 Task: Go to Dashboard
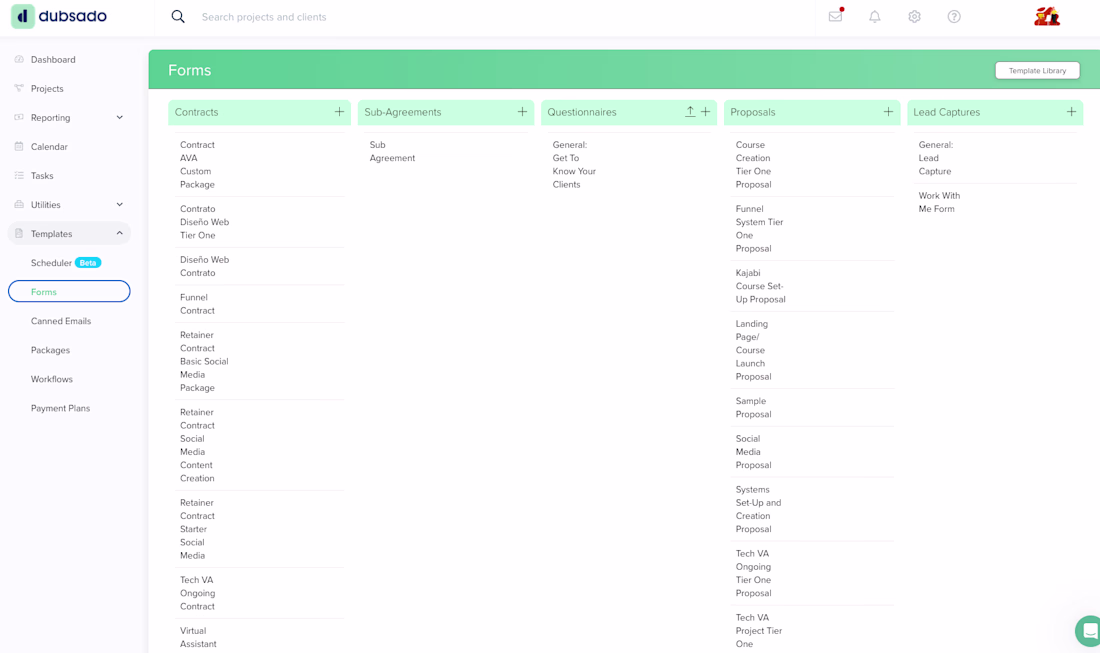(x=53, y=60)
